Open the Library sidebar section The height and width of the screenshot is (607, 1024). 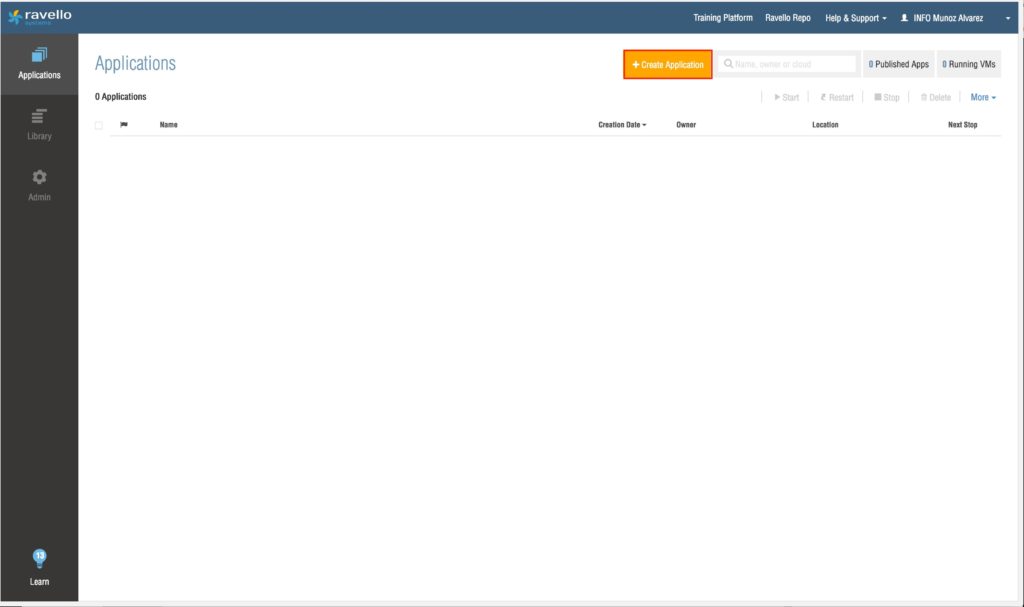[39, 125]
